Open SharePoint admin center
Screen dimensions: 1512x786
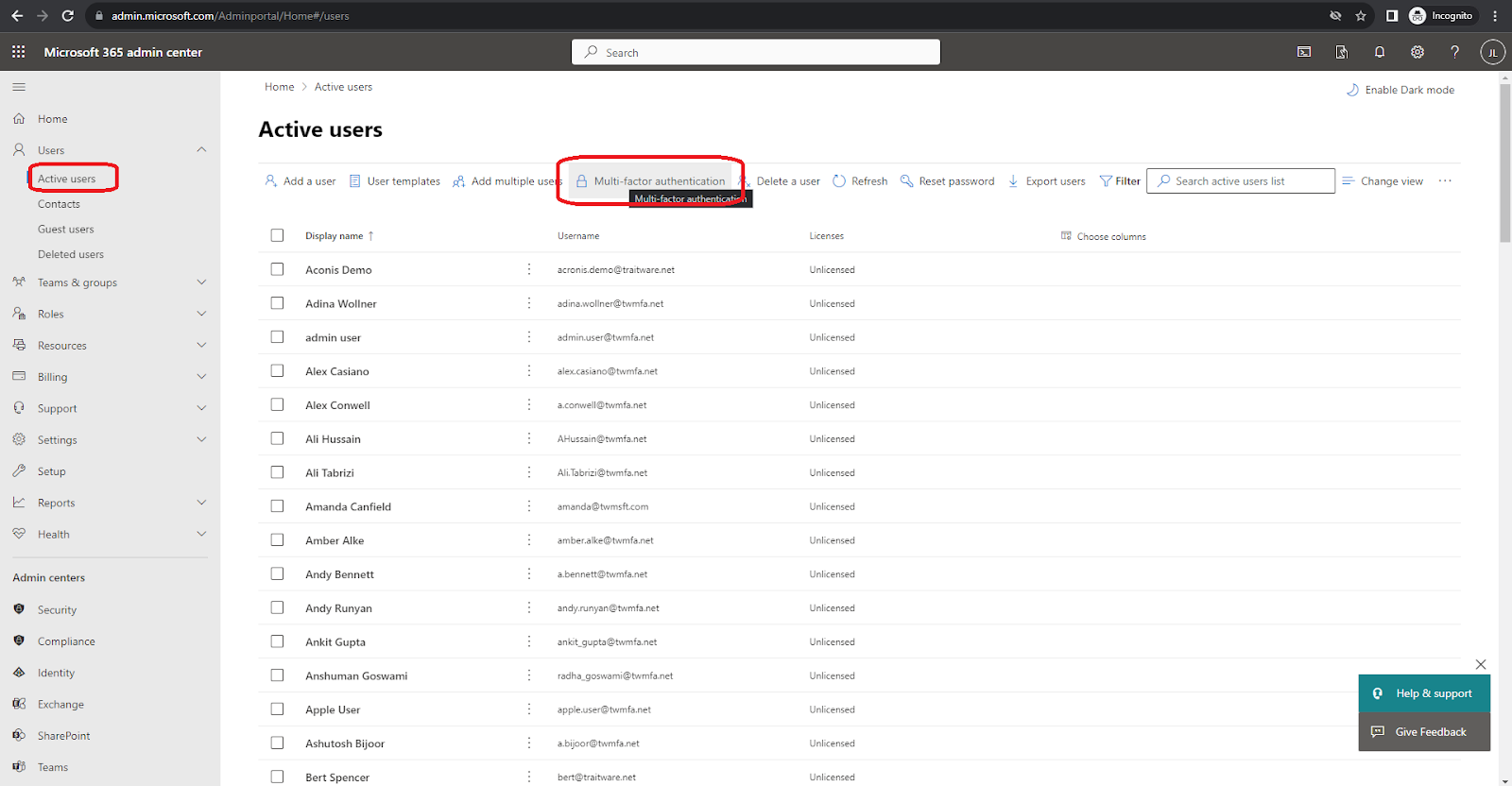click(63, 736)
